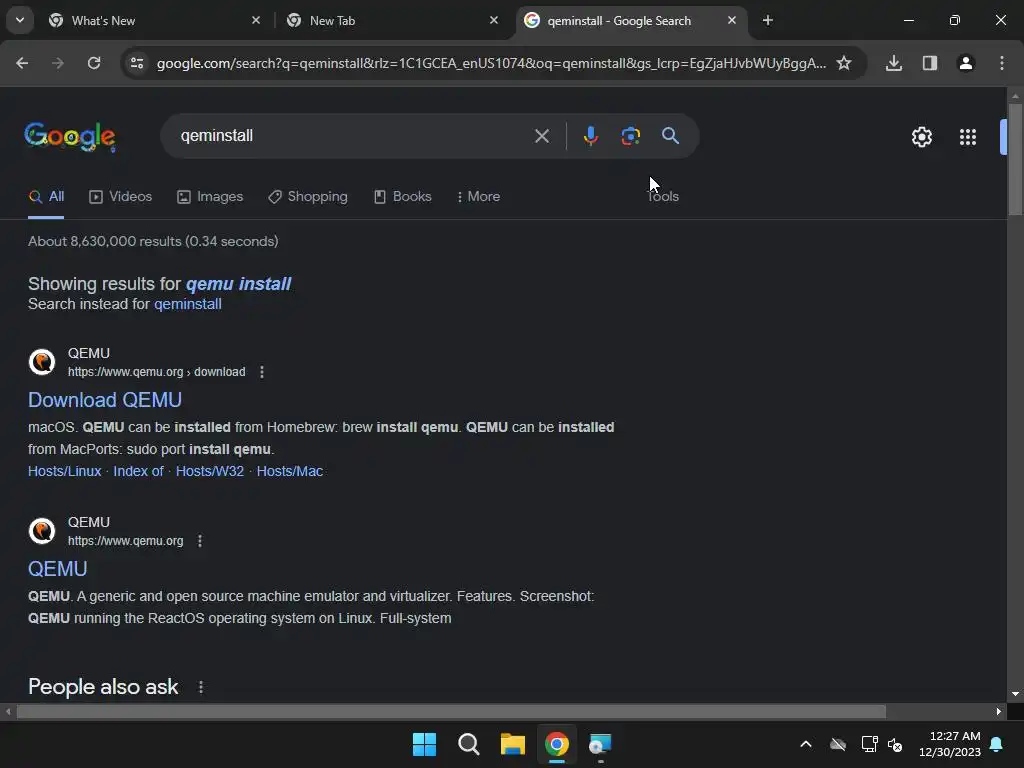Click the qemu install corrected query link
Viewport: 1024px width, 768px height.
click(x=238, y=284)
